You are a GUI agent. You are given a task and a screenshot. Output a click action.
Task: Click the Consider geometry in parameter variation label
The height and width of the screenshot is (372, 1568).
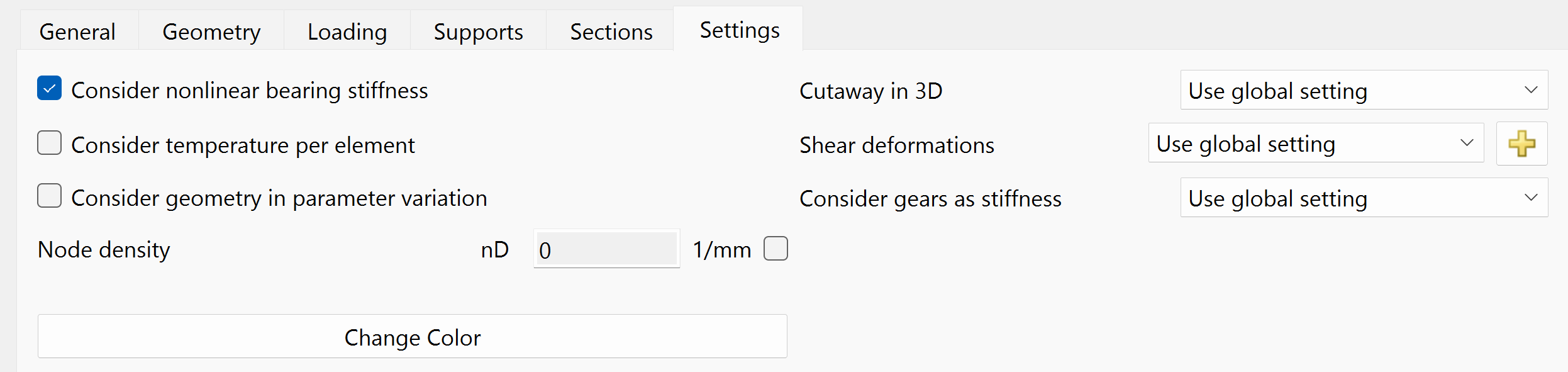click(x=279, y=198)
